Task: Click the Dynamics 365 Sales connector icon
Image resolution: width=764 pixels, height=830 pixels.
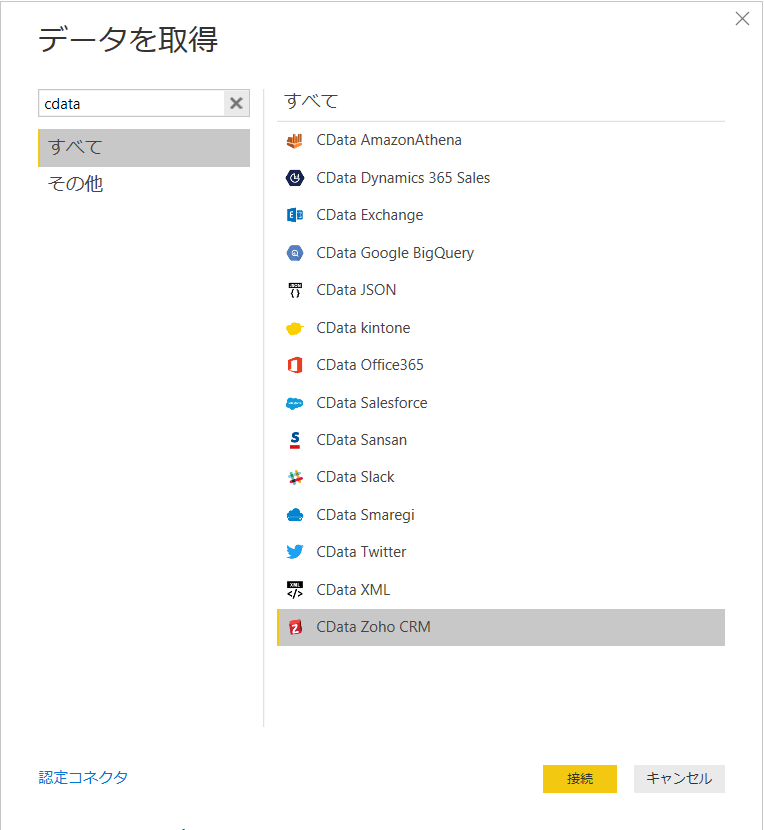Action: [295, 178]
